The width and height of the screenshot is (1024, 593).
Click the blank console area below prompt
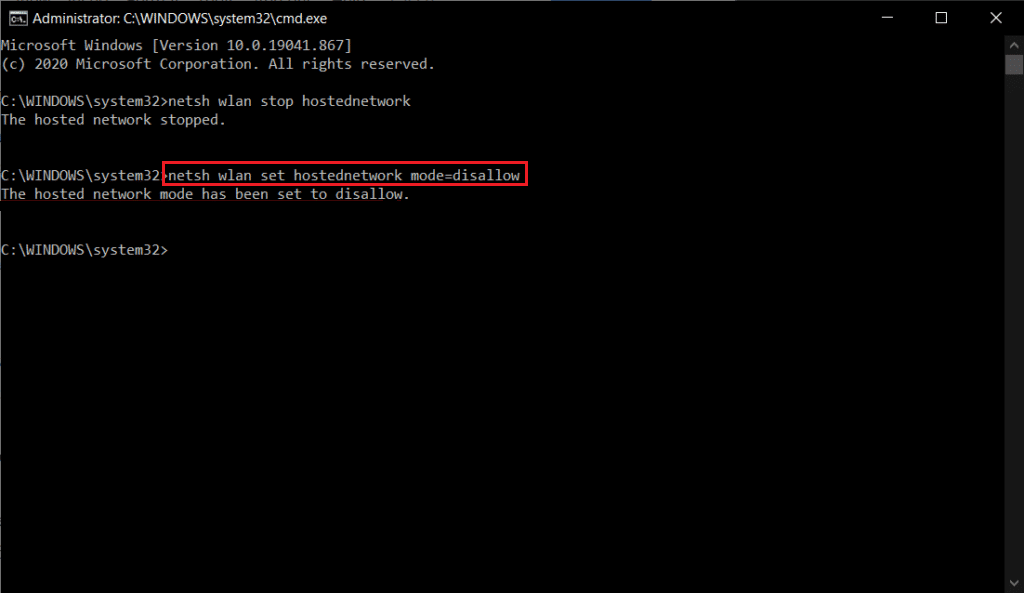point(502,418)
